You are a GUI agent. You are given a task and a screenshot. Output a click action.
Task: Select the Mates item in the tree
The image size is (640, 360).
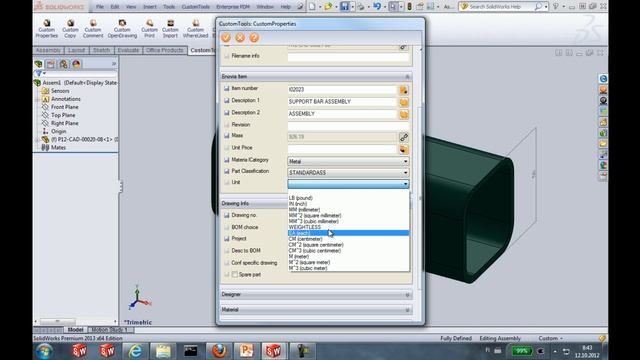pyautogui.click(x=58, y=148)
